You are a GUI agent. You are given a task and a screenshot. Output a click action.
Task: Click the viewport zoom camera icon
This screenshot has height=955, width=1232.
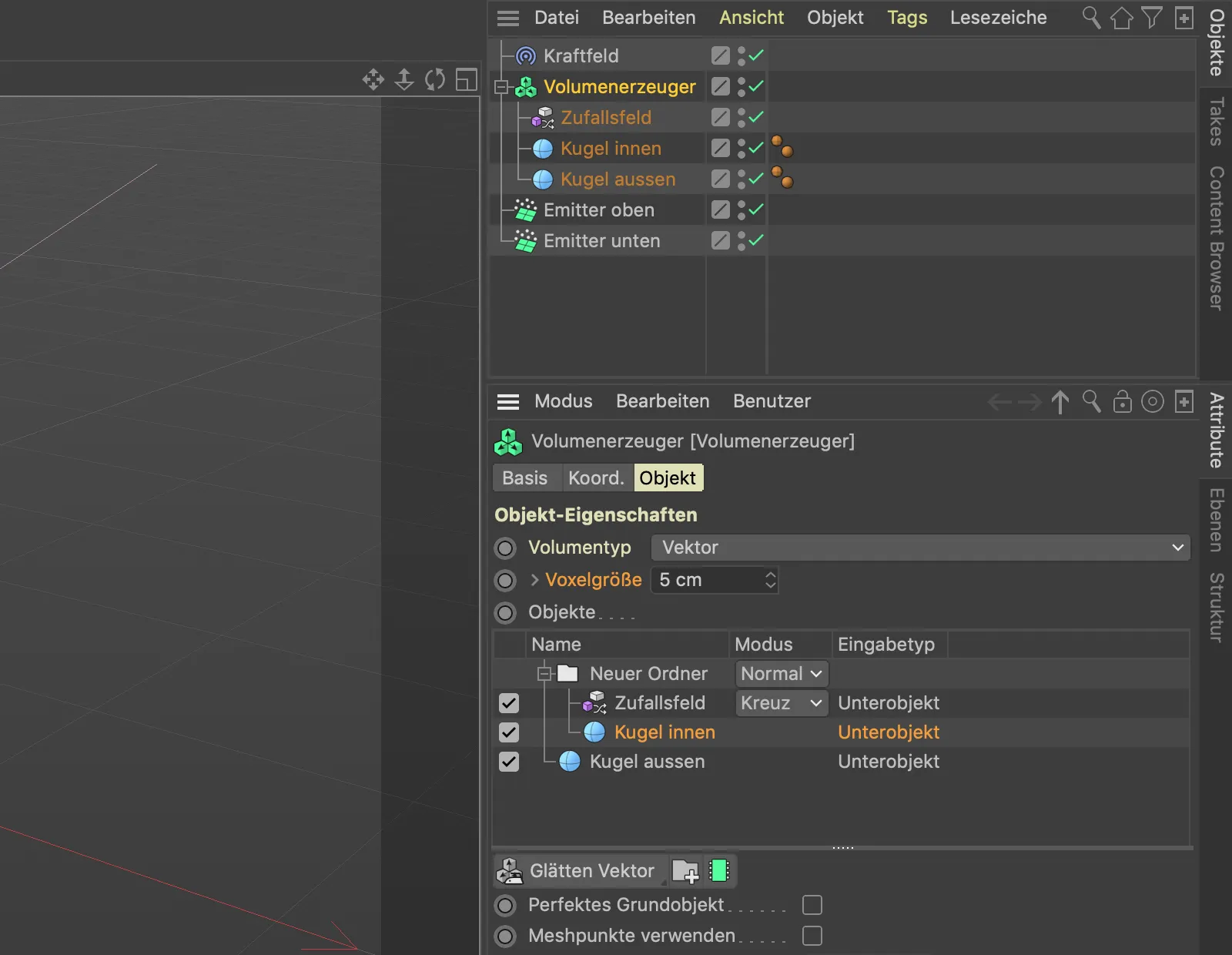404,79
